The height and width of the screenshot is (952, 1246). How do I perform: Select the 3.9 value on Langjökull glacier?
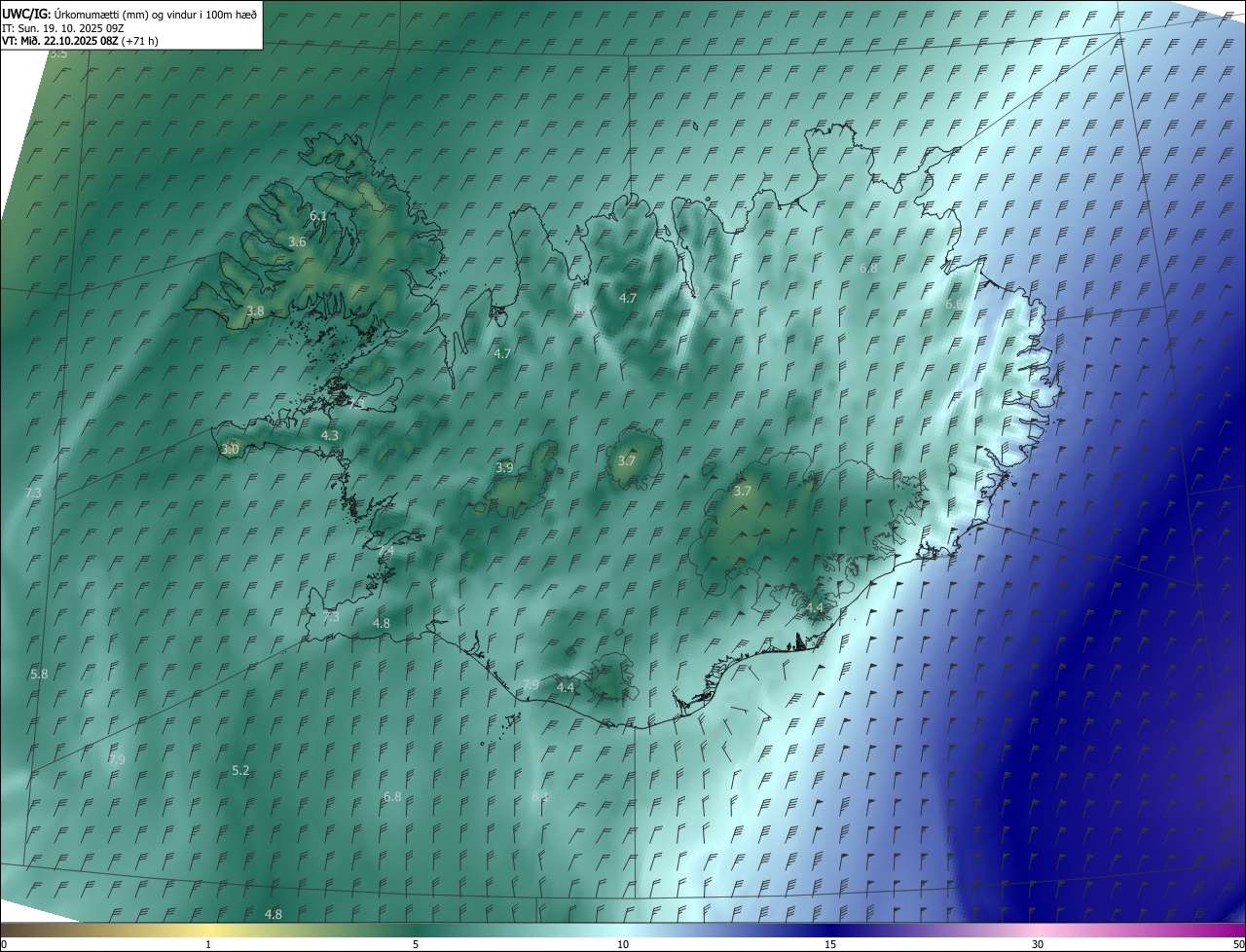(x=504, y=467)
